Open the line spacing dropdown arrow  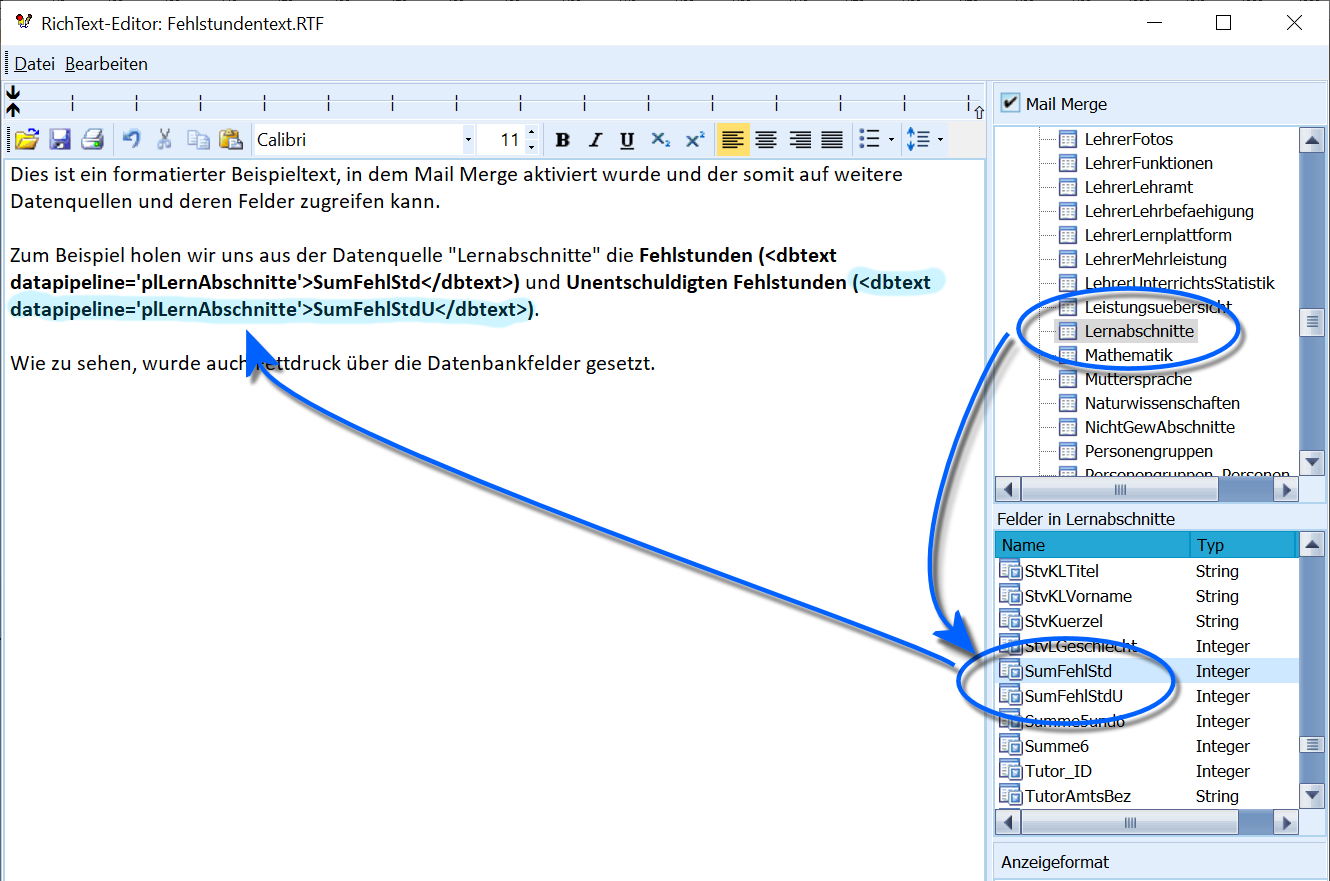pyautogui.click(x=940, y=140)
